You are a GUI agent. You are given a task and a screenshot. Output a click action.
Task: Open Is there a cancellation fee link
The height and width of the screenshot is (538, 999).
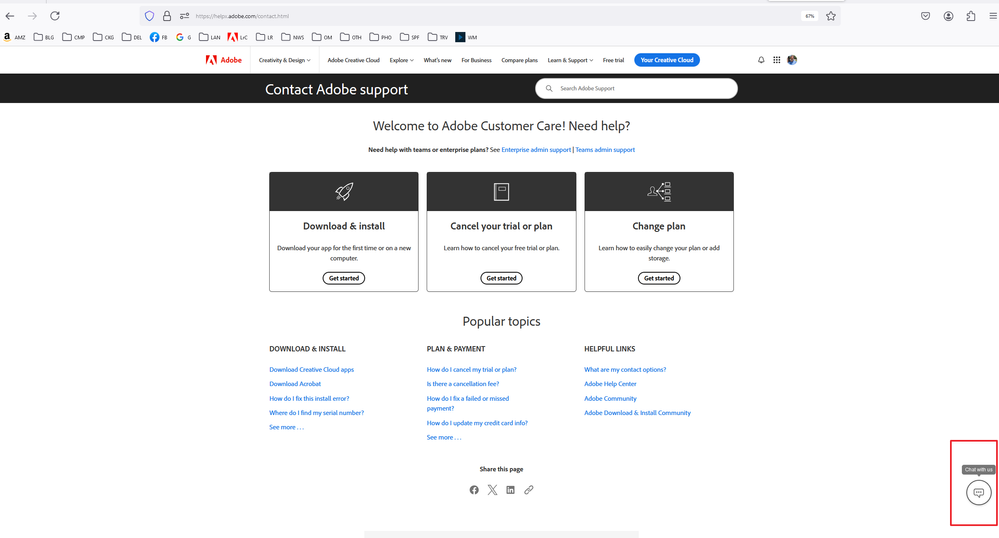(x=463, y=384)
